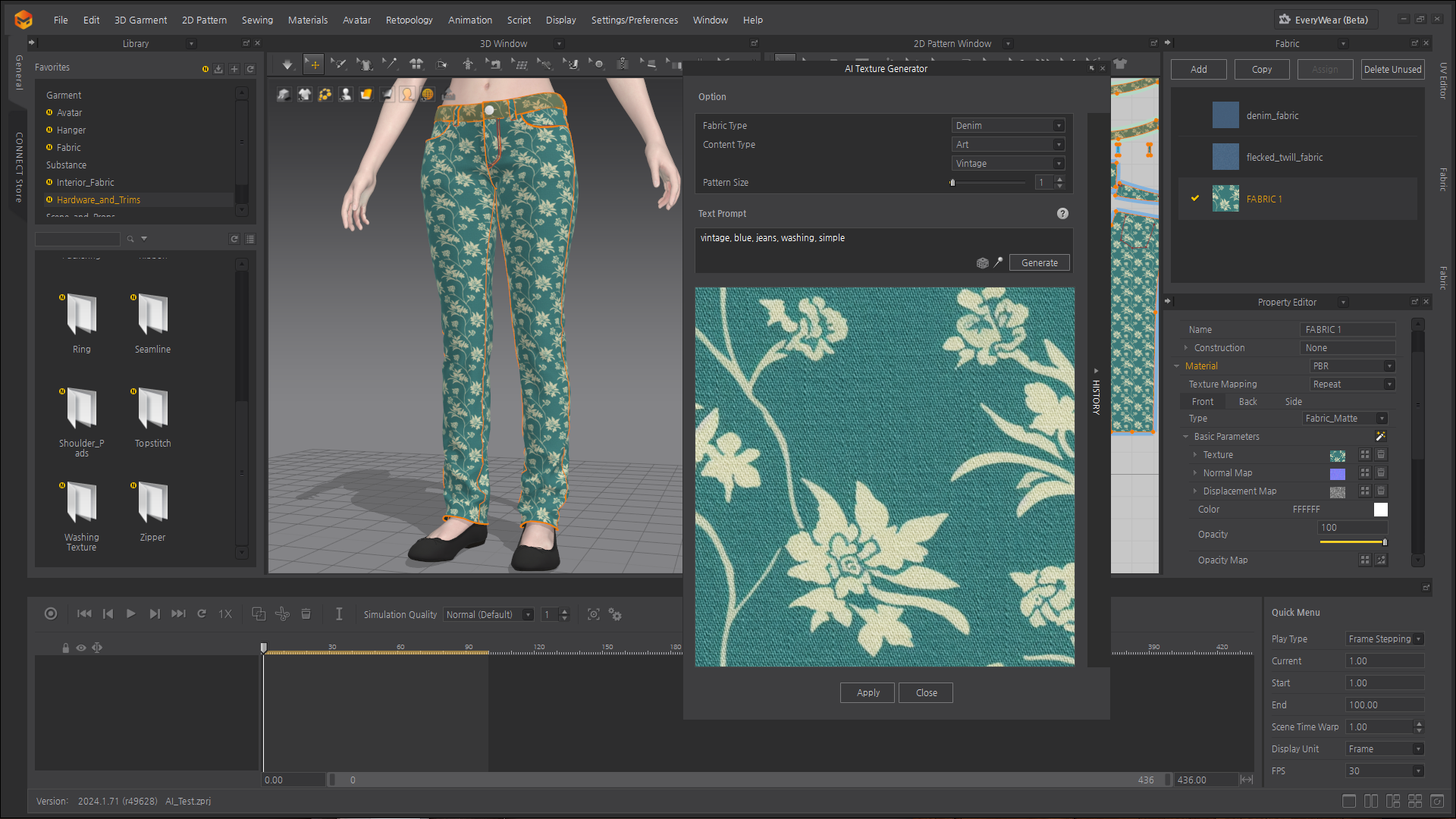Toggle the timeline eye visibility icon
Image resolution: width=1456 pixels, height=819 pixels.
pos(81,648)
